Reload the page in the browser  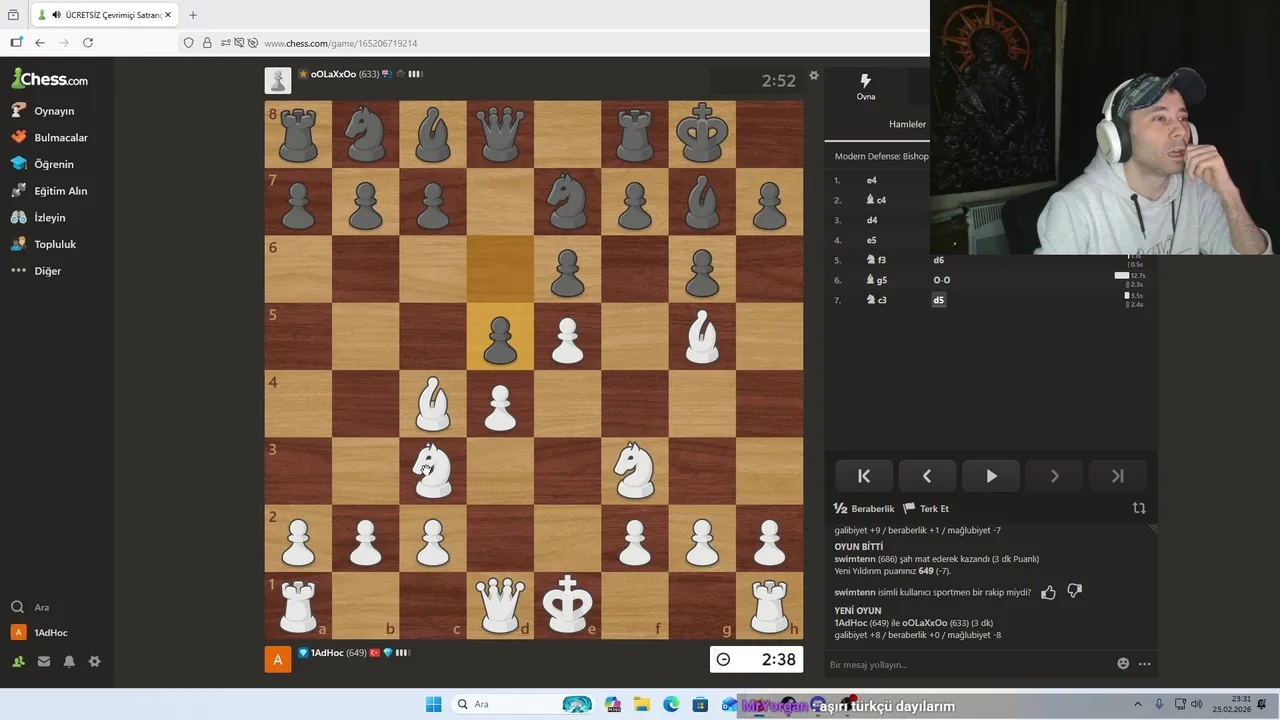tap(88, 43)
